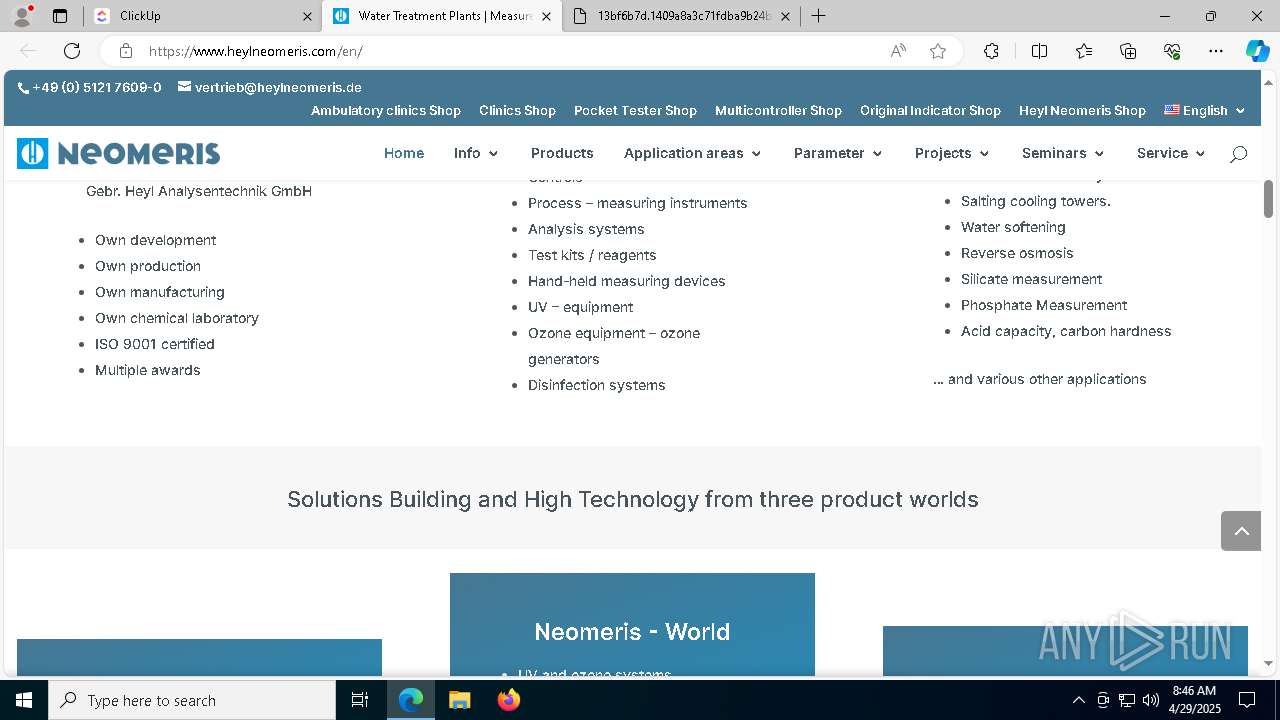Open the notification center icon
This screenshot has height=720, width=1280.
(x=1247, y=700)
